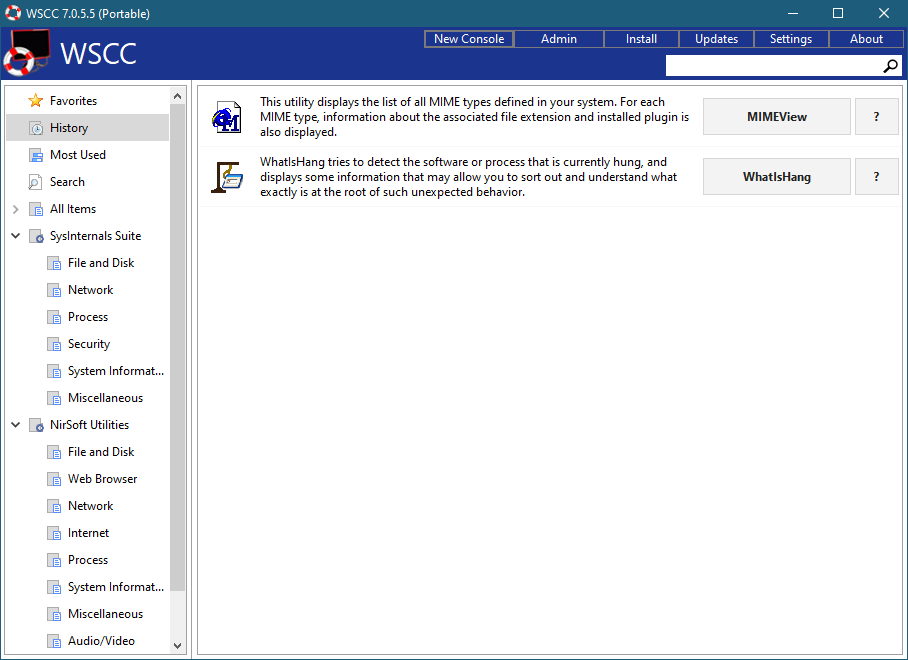The height and width of the screenshot is (660, 908).
Task: Collapse the SysInternals Suite tree node
Action: click(16, 236)
